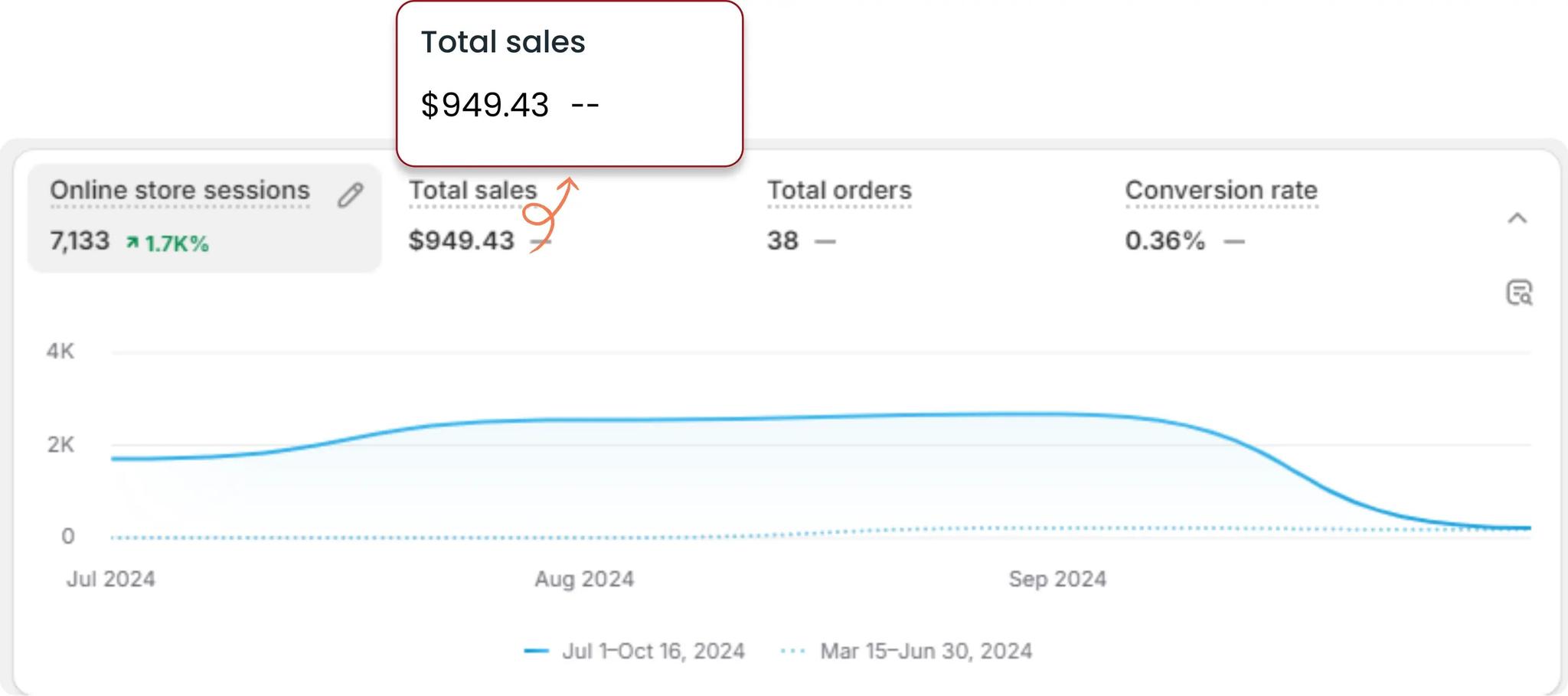Click the 0.36% conversion rate value
1568x696 pixels.
pos(1165,241)
